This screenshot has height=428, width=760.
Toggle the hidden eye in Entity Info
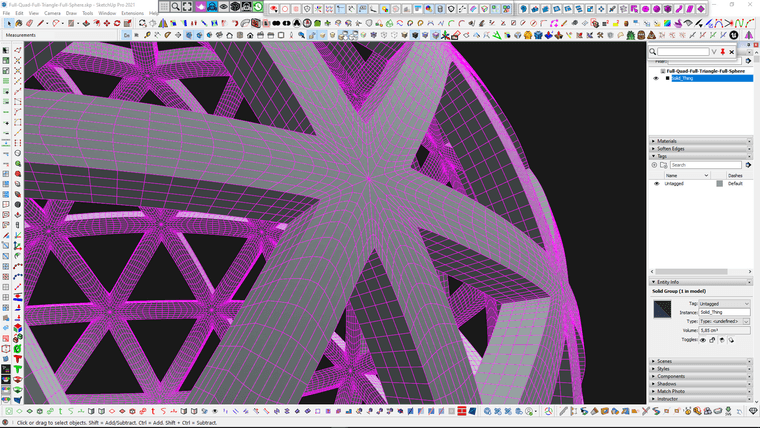pyautogui.click(x=703, y=340)
